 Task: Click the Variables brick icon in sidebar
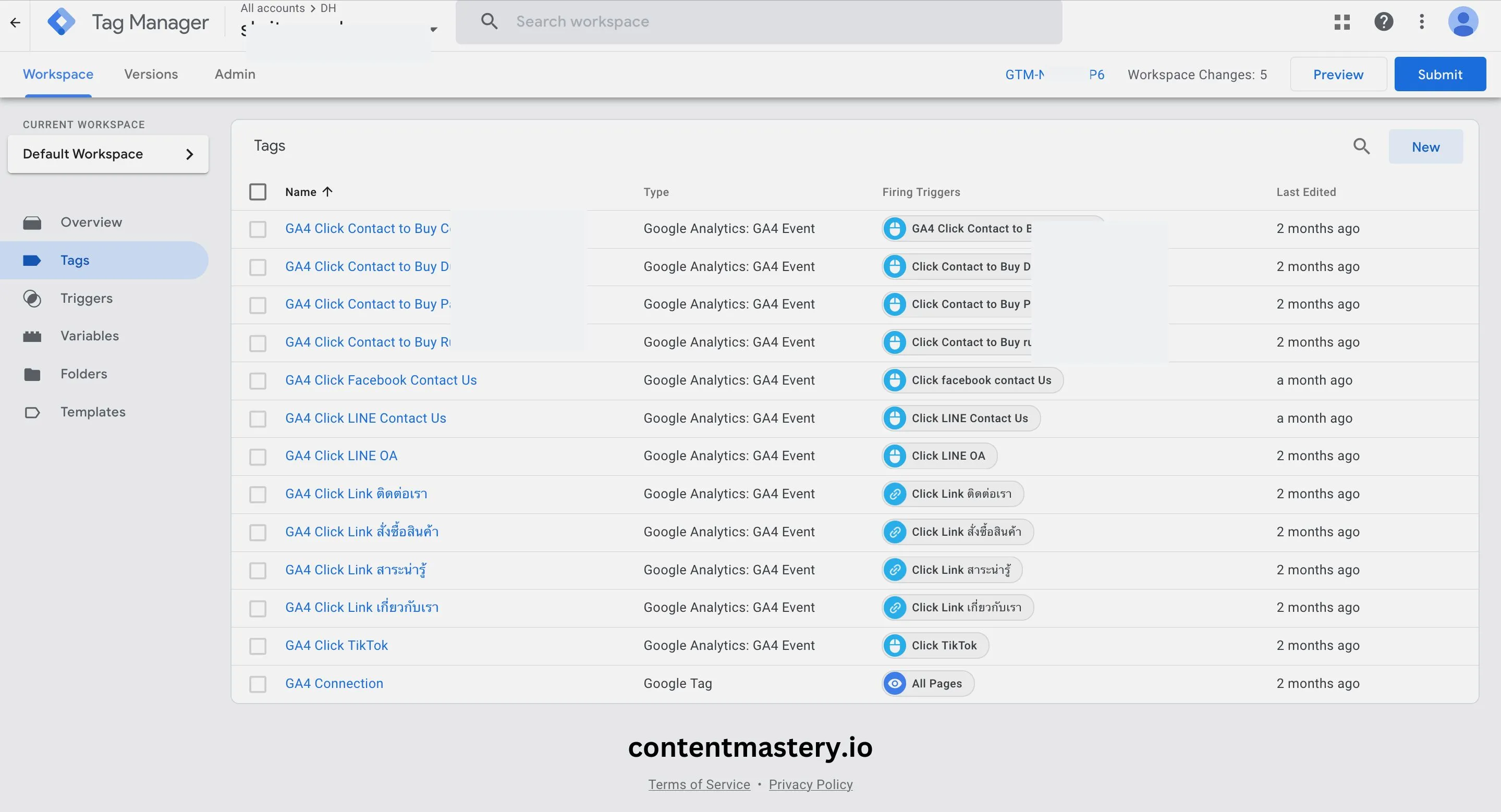click(x=32, y=336)
